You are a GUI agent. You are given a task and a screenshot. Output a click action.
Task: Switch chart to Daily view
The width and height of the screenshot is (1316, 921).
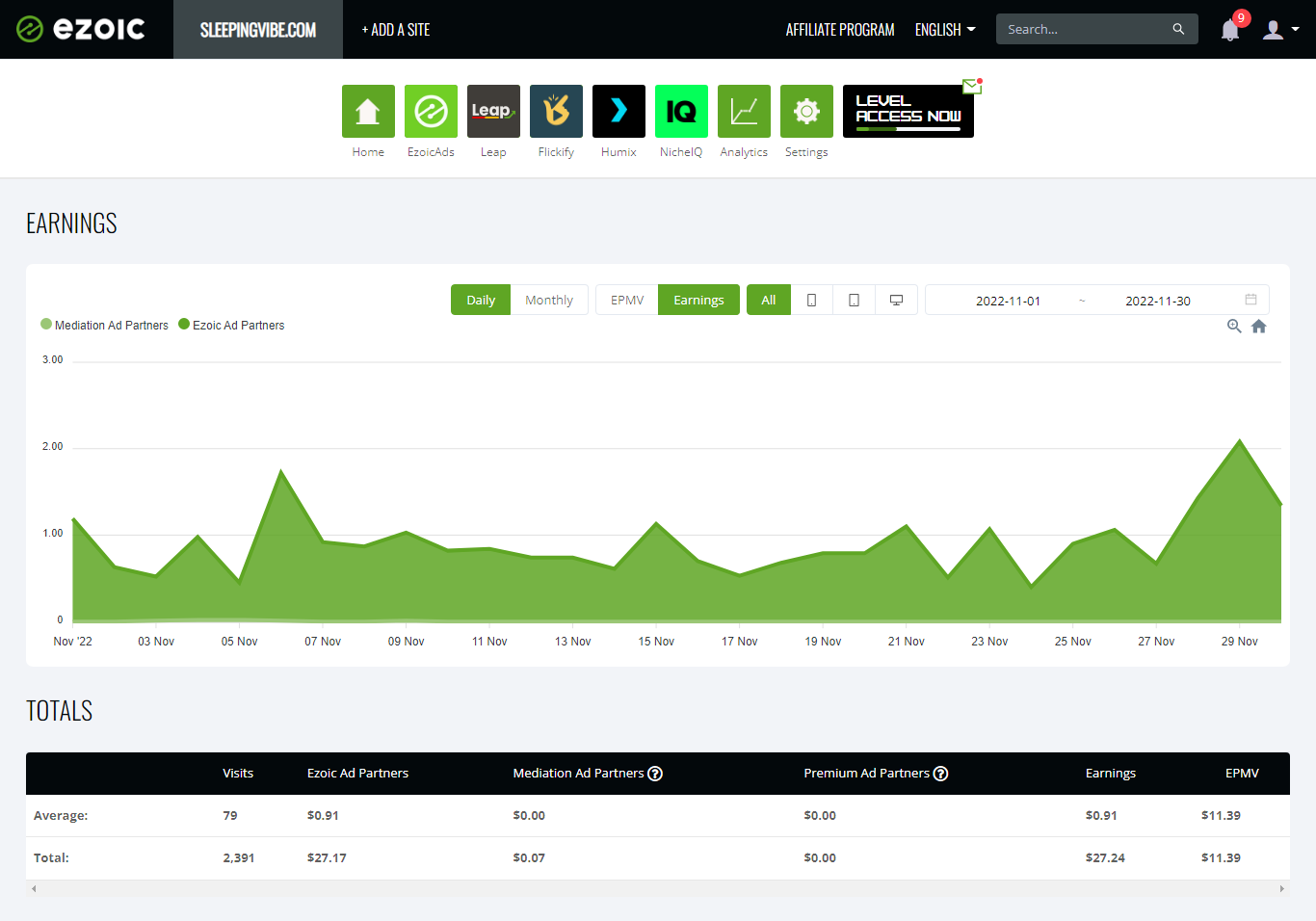point(481,300)
